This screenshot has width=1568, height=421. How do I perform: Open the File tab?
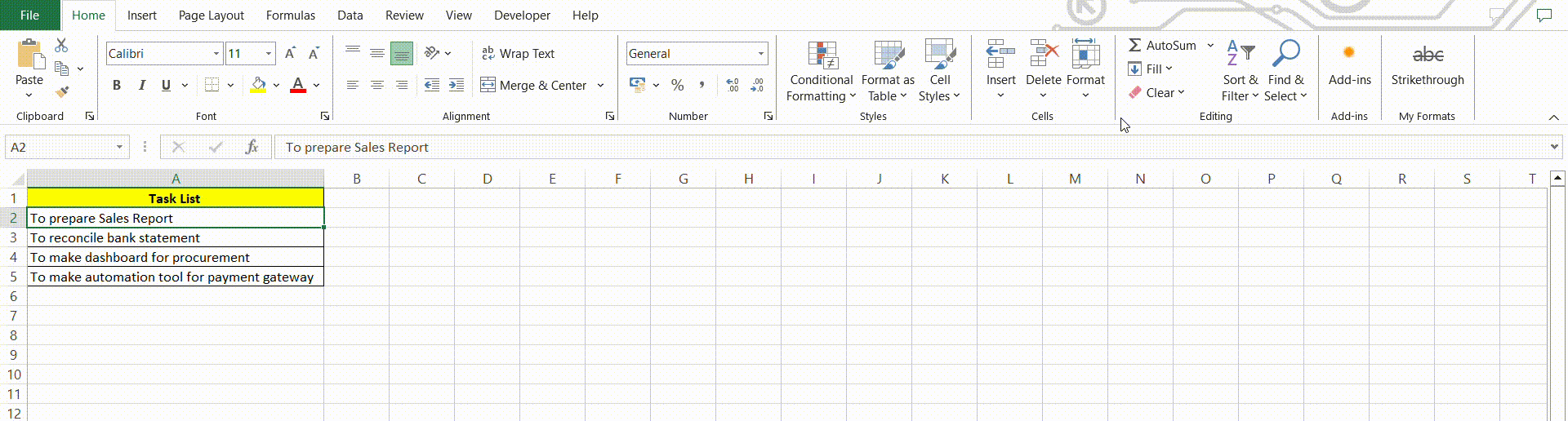click(29, 15)
